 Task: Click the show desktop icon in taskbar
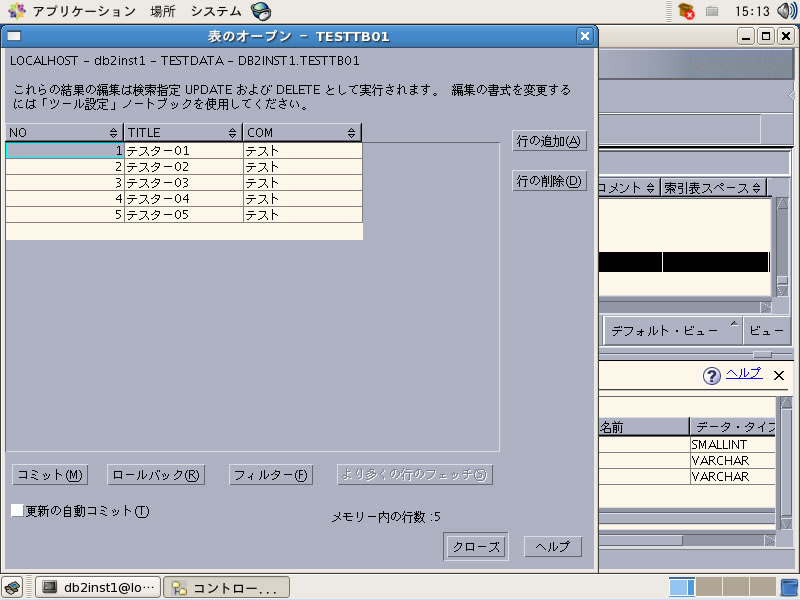click(12, 587)
